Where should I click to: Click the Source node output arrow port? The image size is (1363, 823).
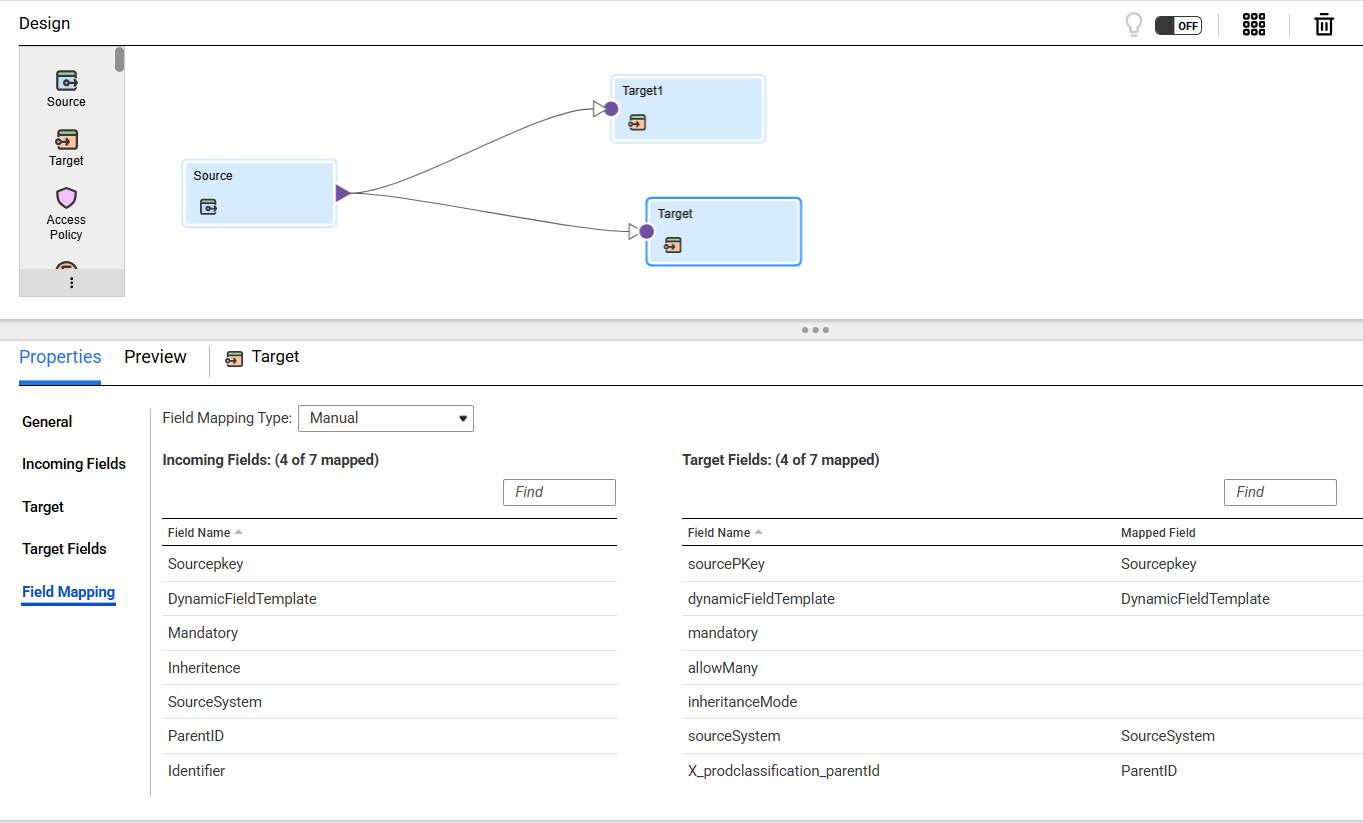coord(342,193)
